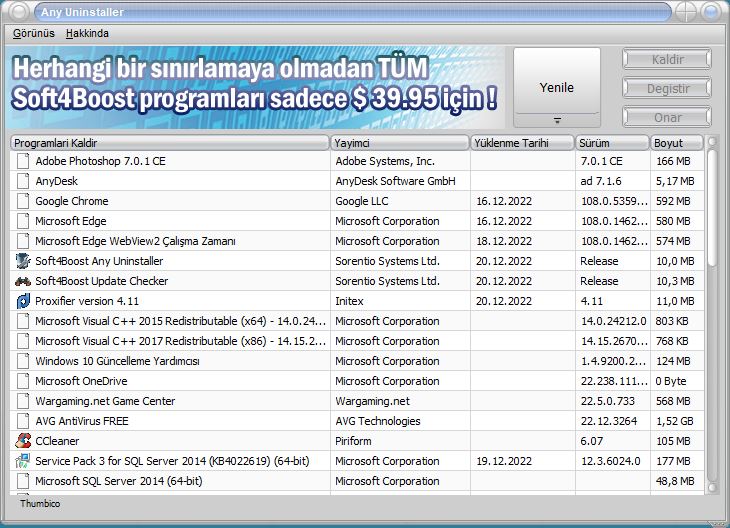Select Microsoft OneDrive entry

pos(81,381)
